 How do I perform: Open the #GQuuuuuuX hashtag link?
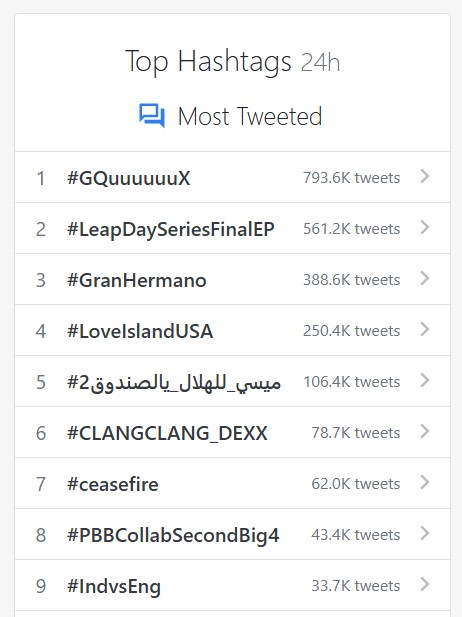(129, 178)
